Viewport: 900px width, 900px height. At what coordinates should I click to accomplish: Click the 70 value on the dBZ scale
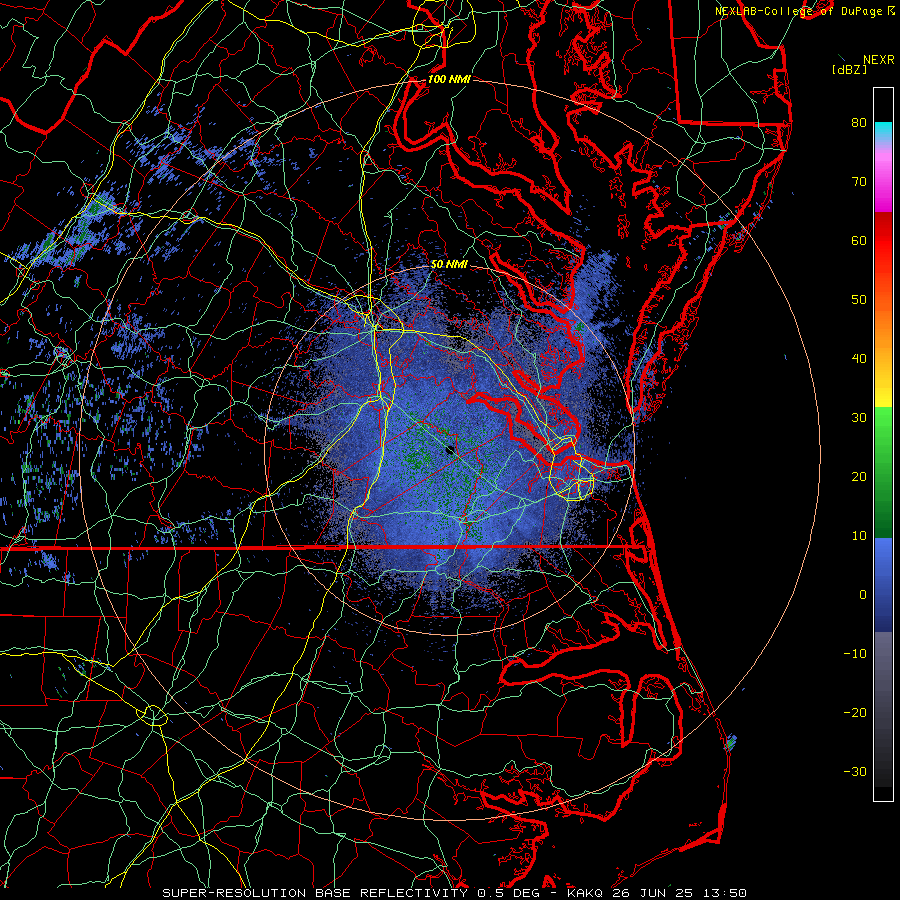click(x=859, y=181)
